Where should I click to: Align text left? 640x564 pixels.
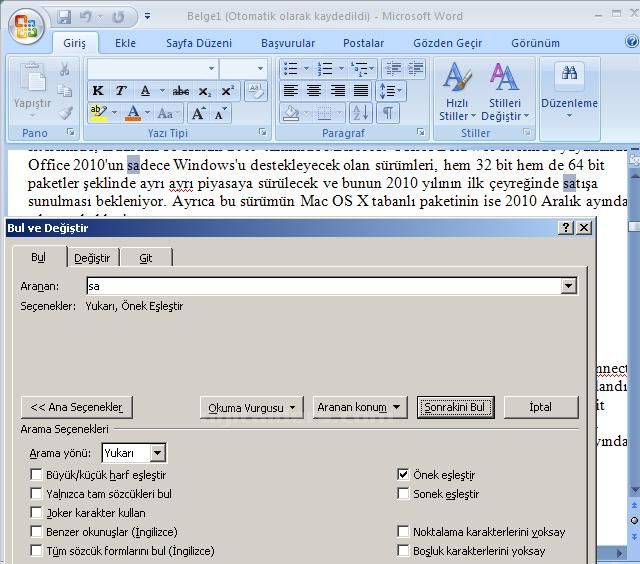(291, 91)
